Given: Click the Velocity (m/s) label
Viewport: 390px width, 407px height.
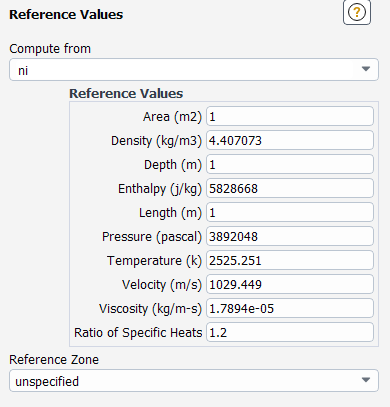Looking at the screenshot, I should 162,285.
